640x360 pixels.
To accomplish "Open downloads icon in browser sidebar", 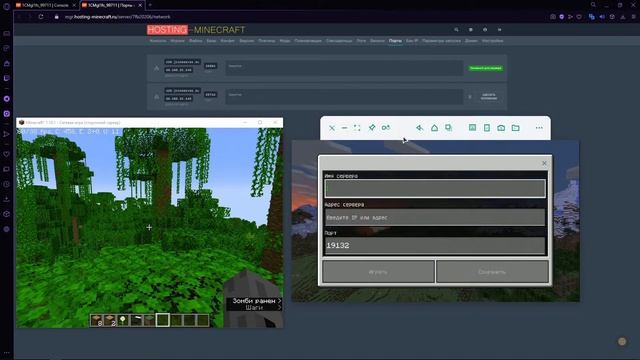I will [x=7, y=199].
